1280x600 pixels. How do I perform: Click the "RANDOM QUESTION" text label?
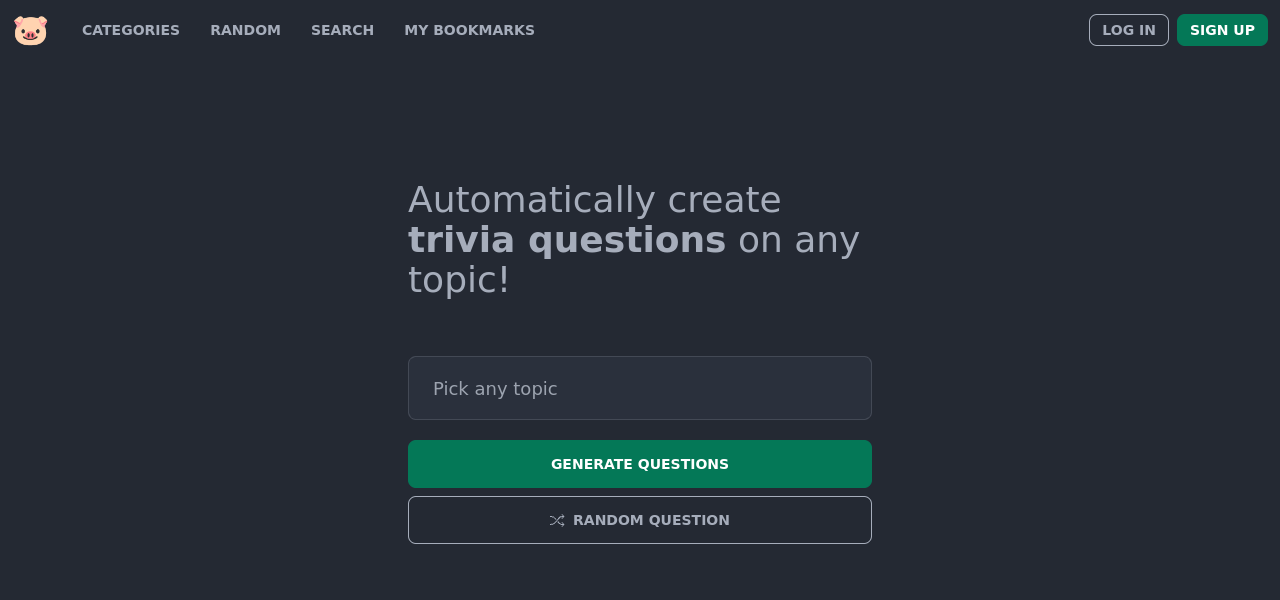[x=651, y=520]
